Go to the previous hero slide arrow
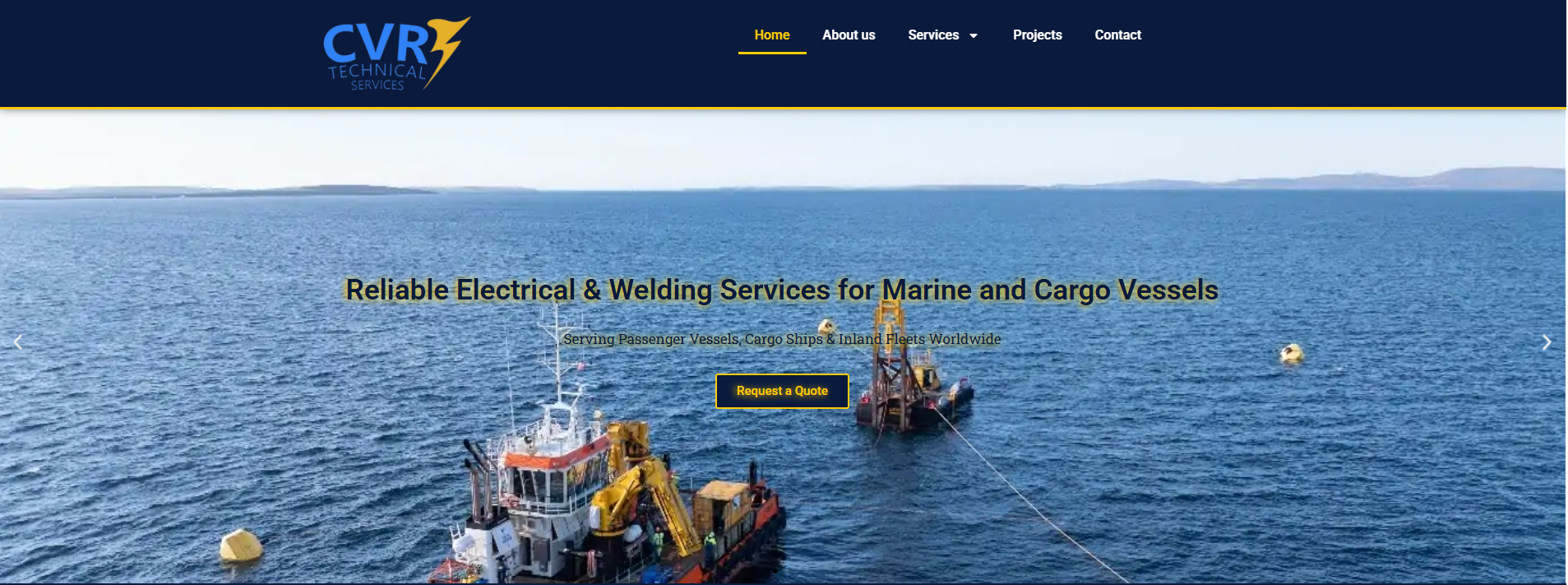Screen dimensions: 1568x585 (x=18, y=342)
